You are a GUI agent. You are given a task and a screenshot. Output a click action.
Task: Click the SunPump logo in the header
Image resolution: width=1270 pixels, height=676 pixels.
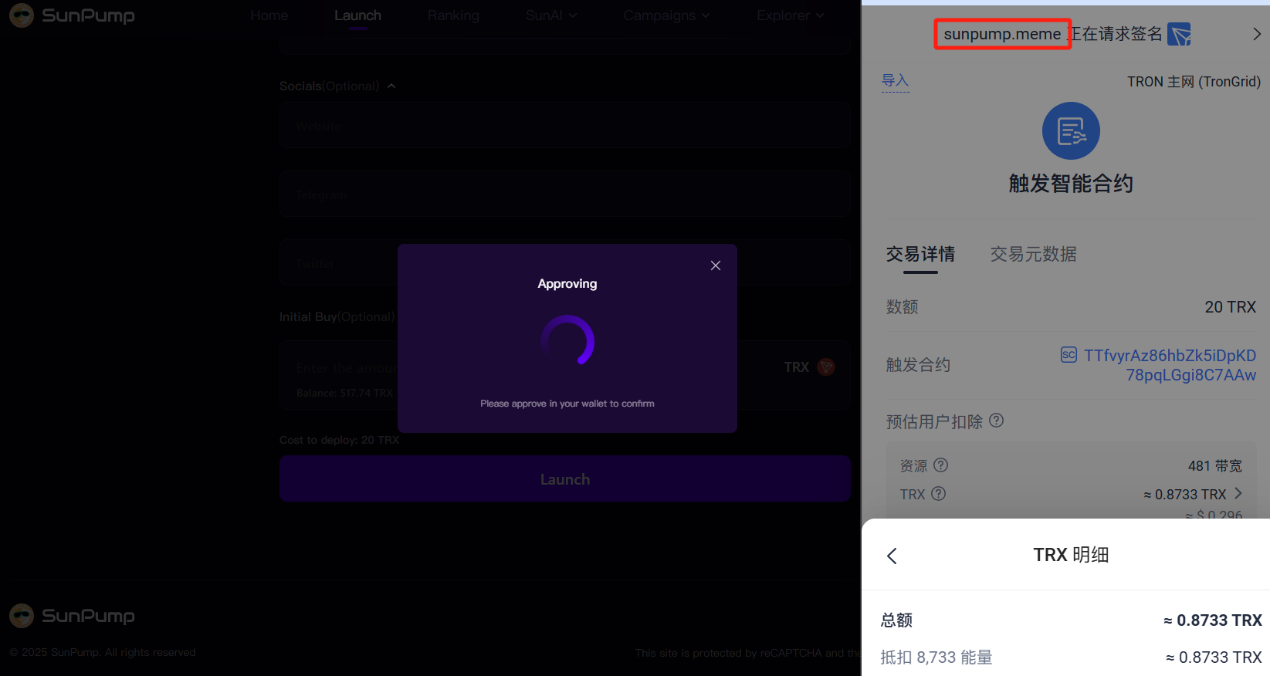point(72,16)
